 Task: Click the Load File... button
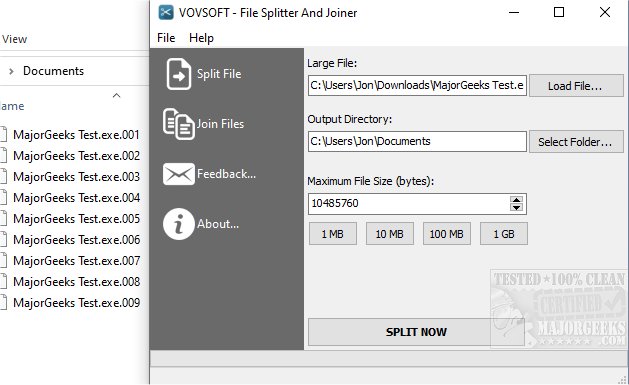tap(576, 85)
